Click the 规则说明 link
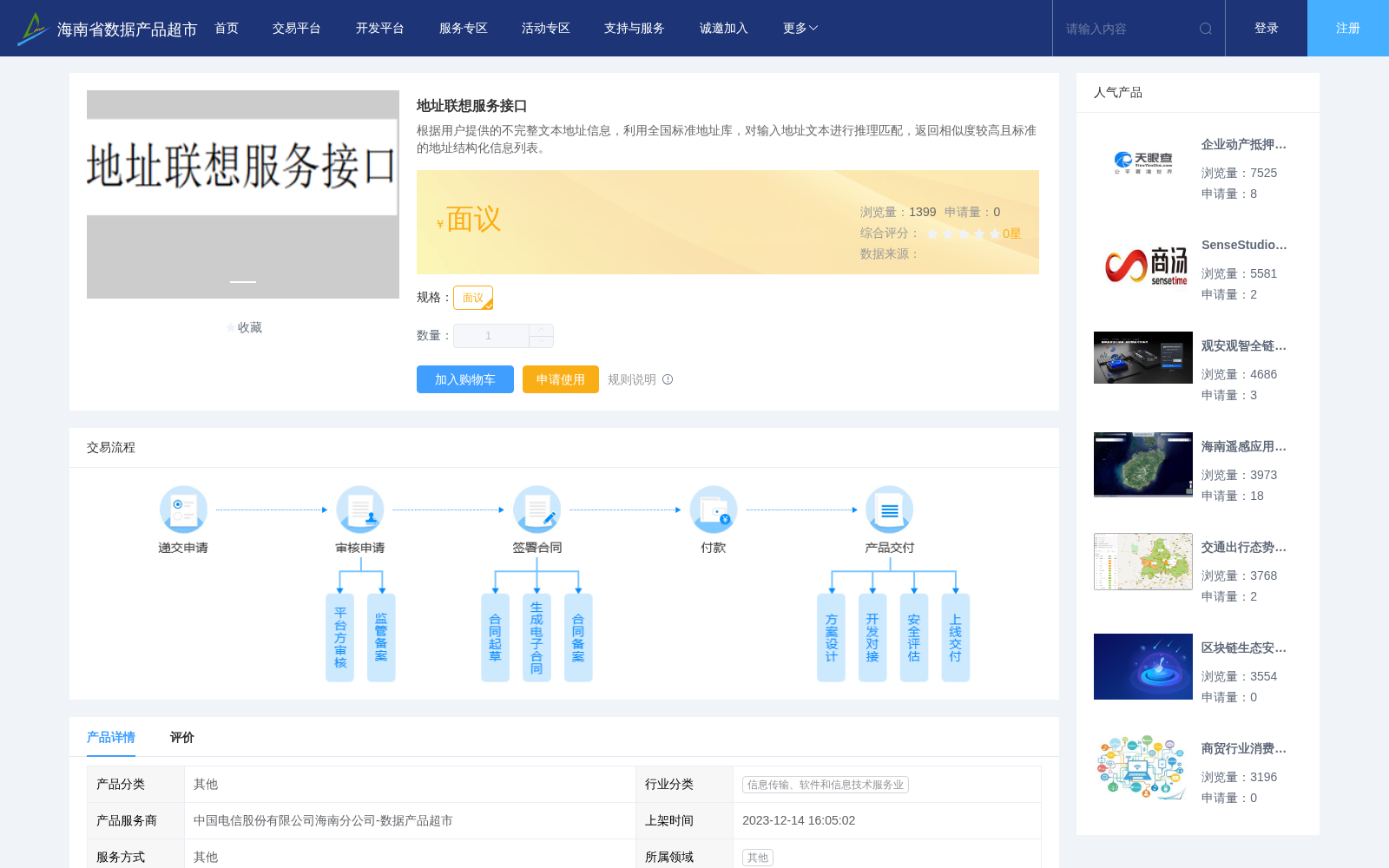 (632, 379)
